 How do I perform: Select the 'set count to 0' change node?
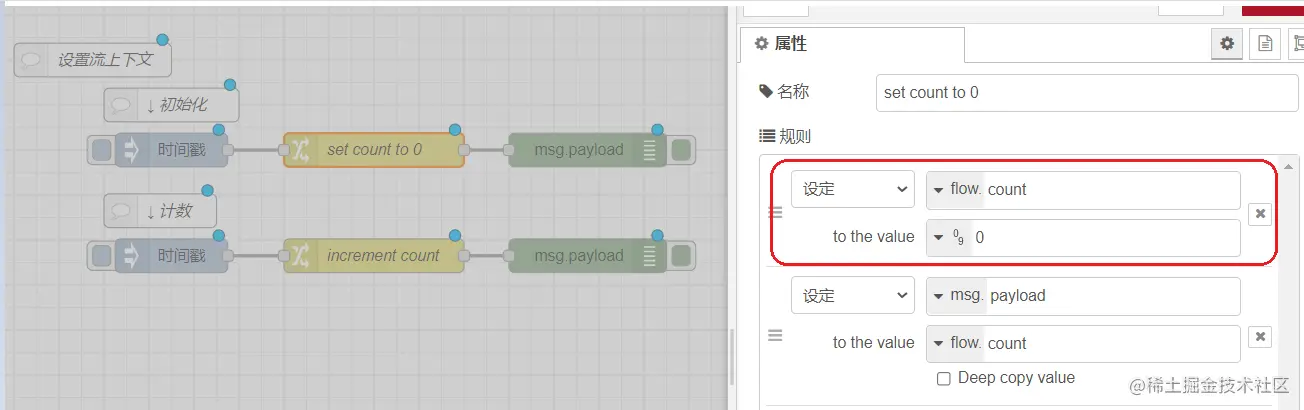pos(374,150)
